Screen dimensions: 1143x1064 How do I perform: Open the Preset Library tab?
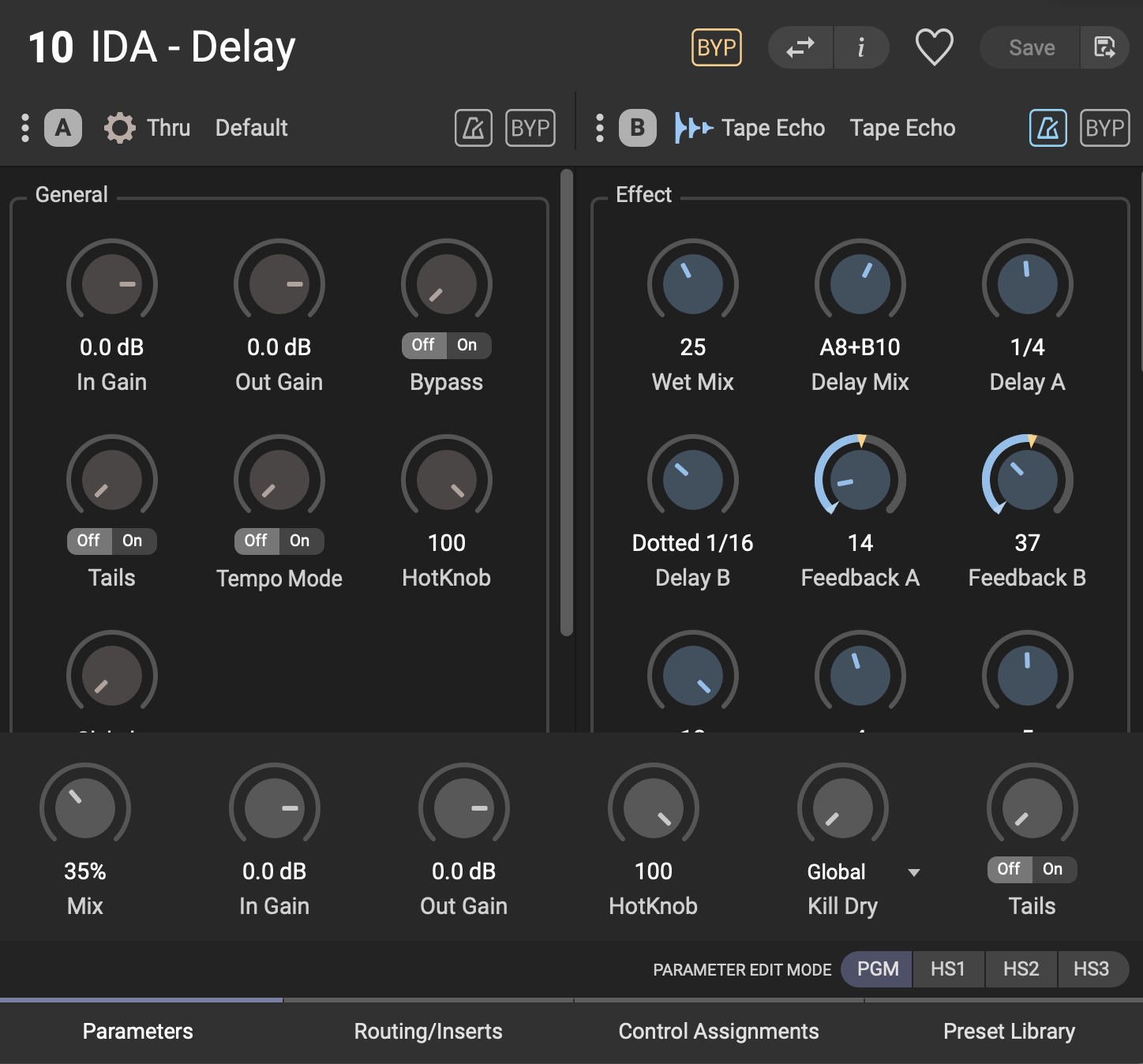click(1008, 1032)
